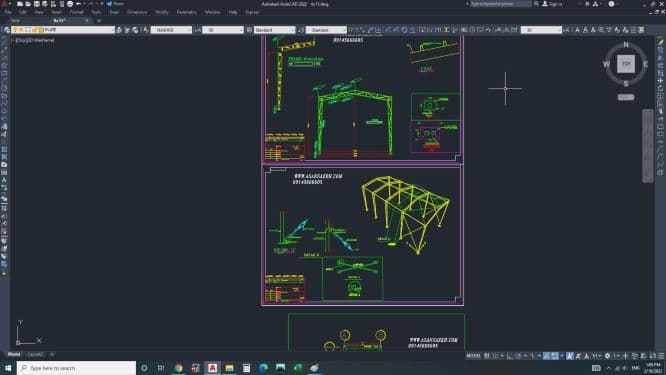Click the status bar Customization menu icon
The image size is (666, 375).
[x=661, y=356]
